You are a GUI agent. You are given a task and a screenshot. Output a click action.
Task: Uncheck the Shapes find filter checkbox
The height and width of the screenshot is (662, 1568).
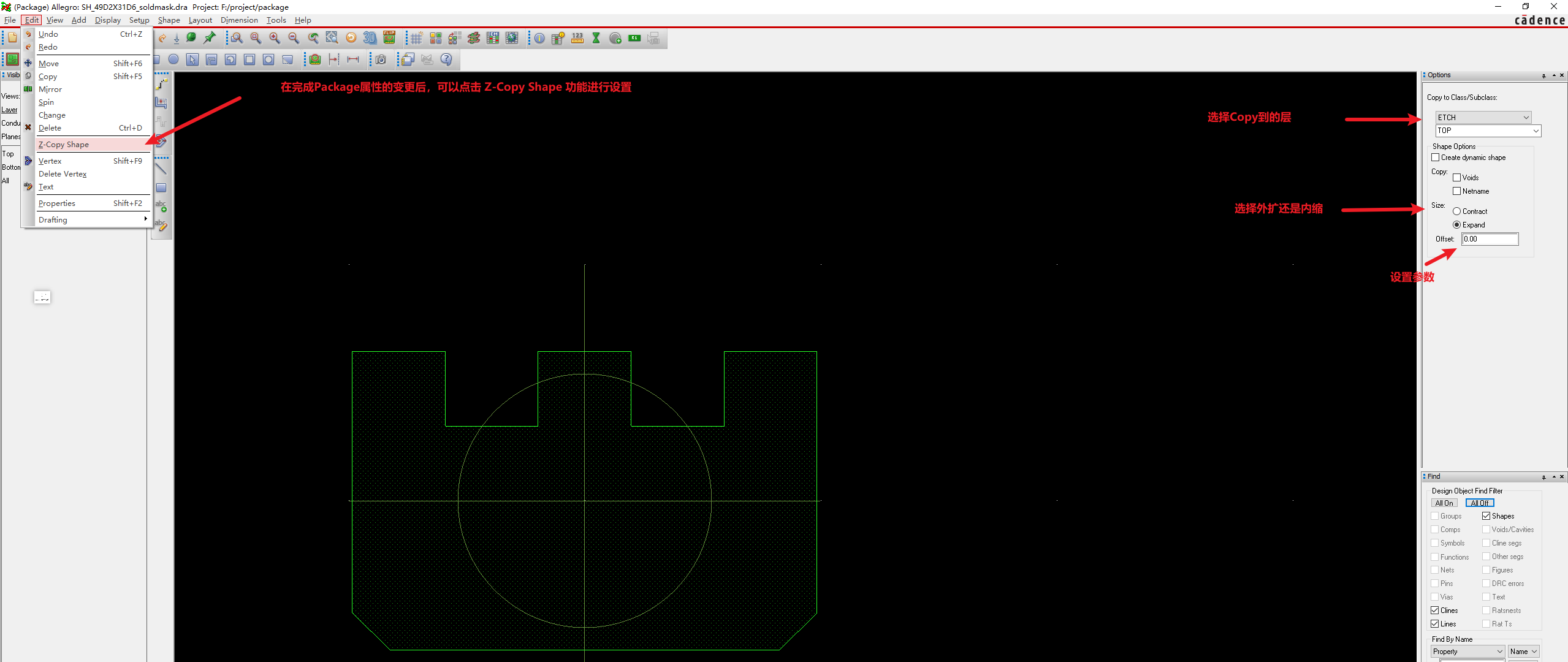click(1486, 516)
